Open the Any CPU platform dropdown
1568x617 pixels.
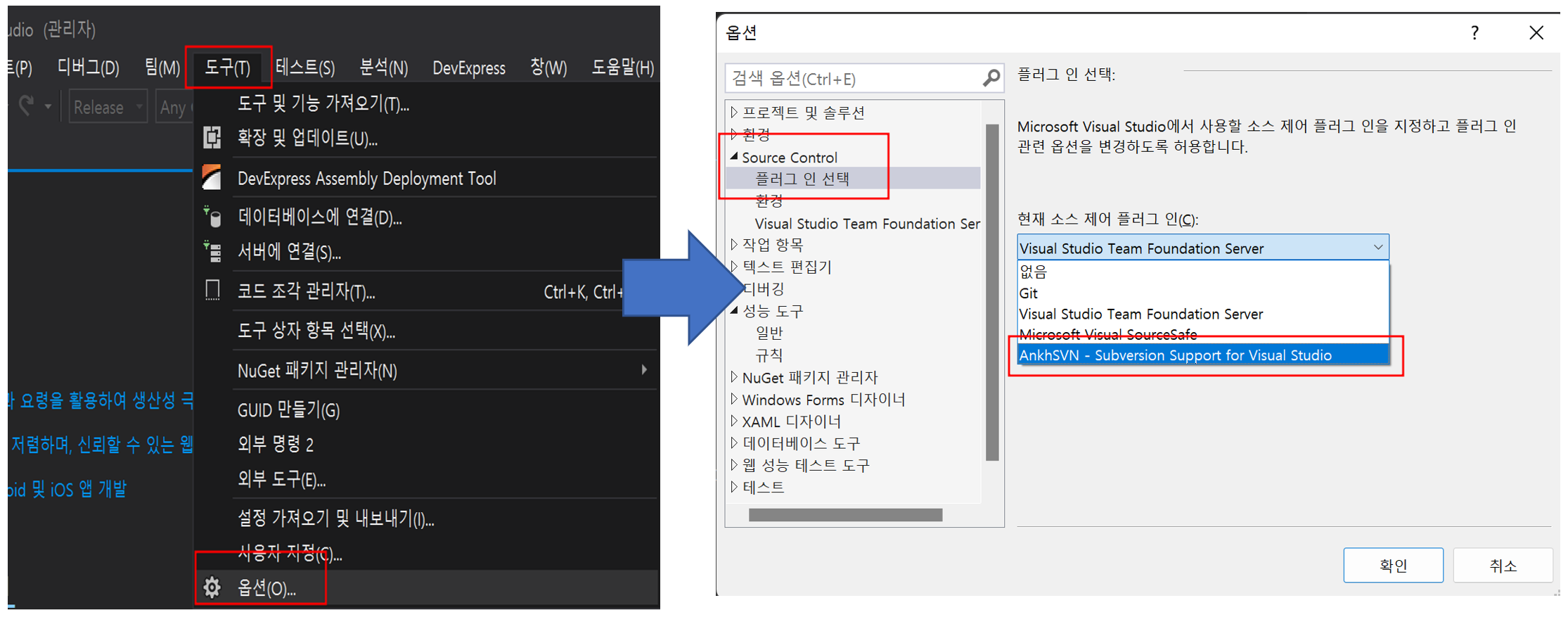coord(174,107)
